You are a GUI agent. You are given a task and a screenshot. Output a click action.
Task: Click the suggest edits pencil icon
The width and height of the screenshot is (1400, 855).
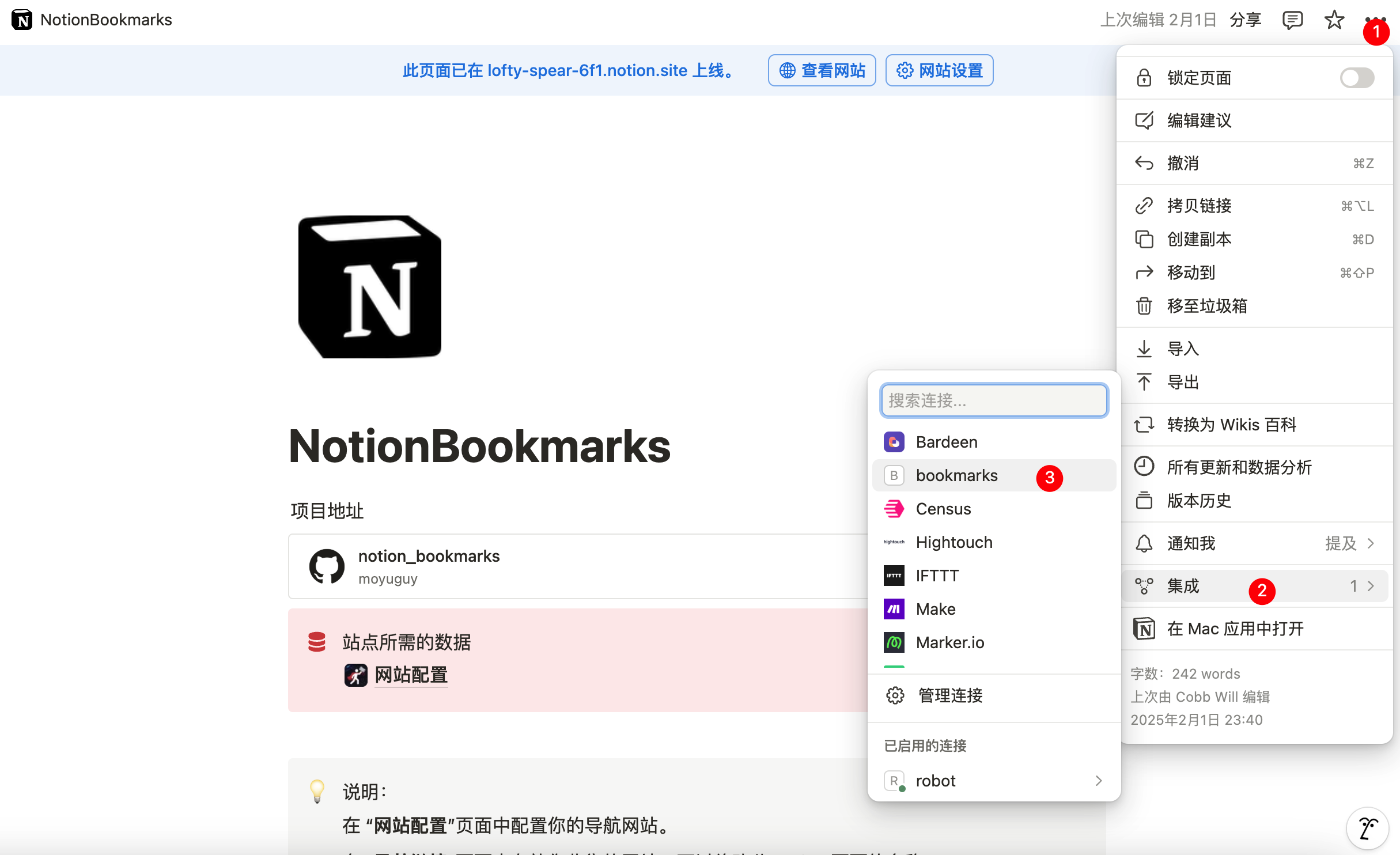point(1144,120)
